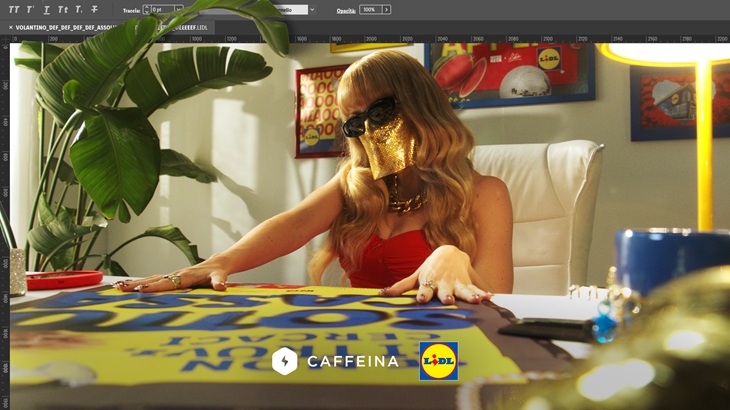This screenshot has width=730, height=410.
Task: Toggle Underline text style
Action: pos(47,10)
